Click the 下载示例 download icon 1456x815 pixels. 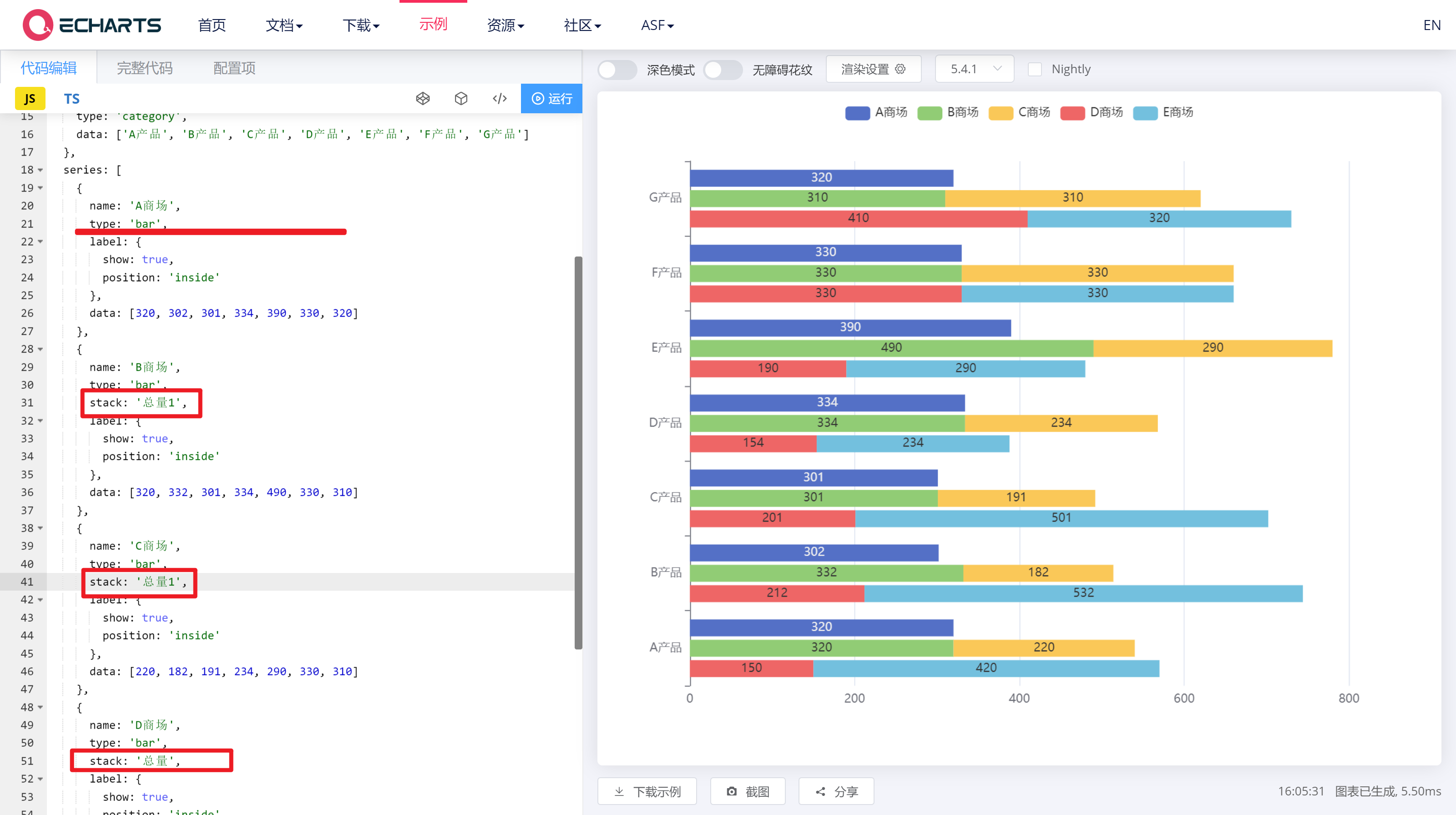(x=619, y=791)
